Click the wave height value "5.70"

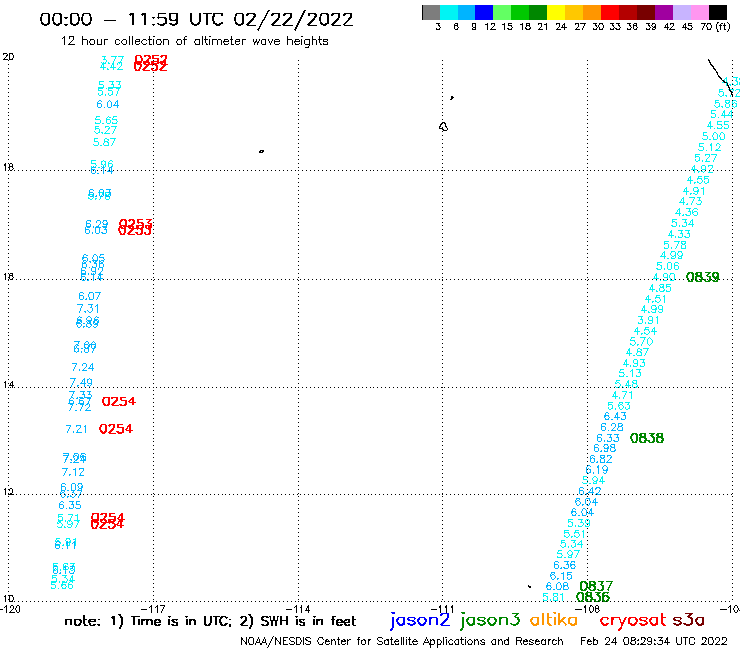click(x=641, y=341)
